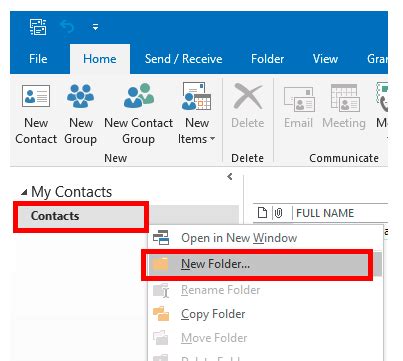Click the Send/Receive All Folders quick access icon

38,27
